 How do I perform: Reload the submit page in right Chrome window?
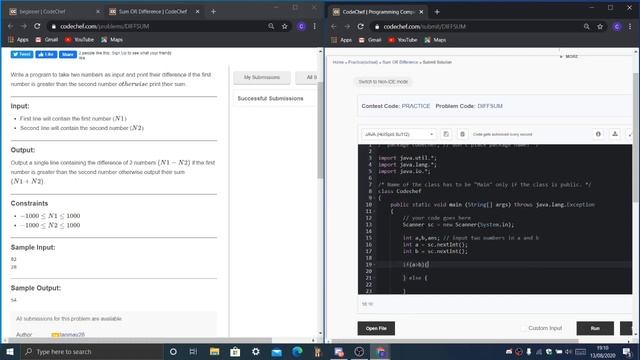360,27
